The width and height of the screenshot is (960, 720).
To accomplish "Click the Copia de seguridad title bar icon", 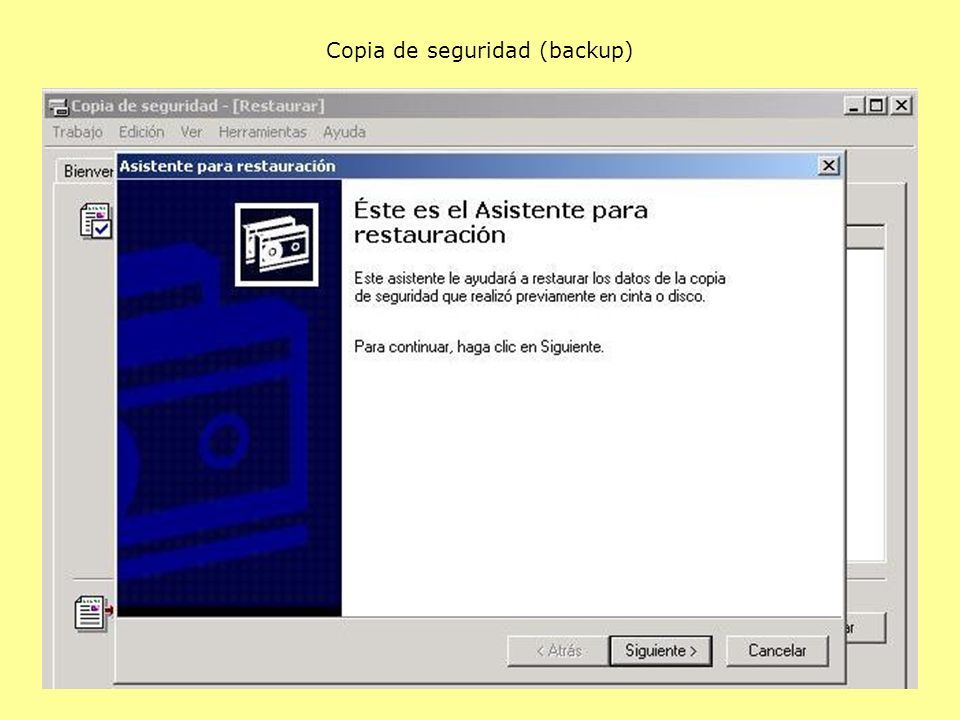I will point(59,107).
